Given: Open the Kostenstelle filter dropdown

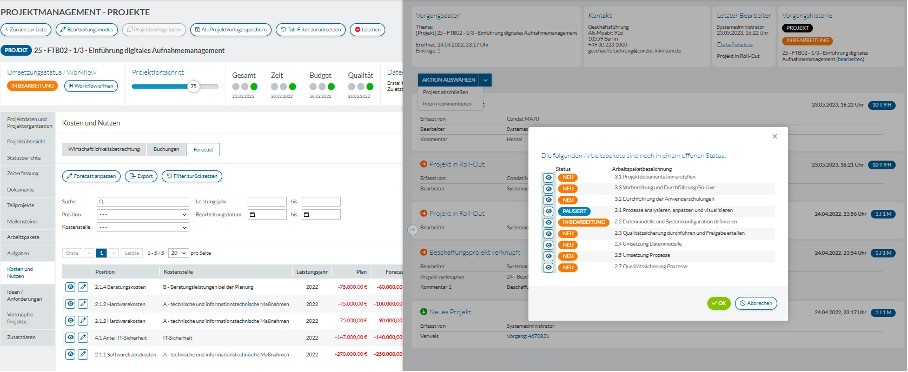Looking at the screenshot, I should (x=142, y=228).
